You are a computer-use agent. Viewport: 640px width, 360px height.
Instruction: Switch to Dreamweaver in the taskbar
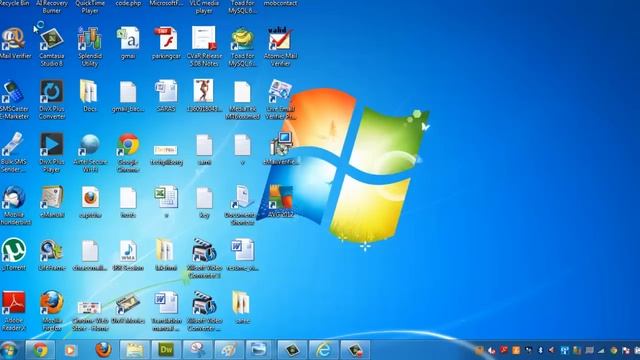(x=166, y=350)
